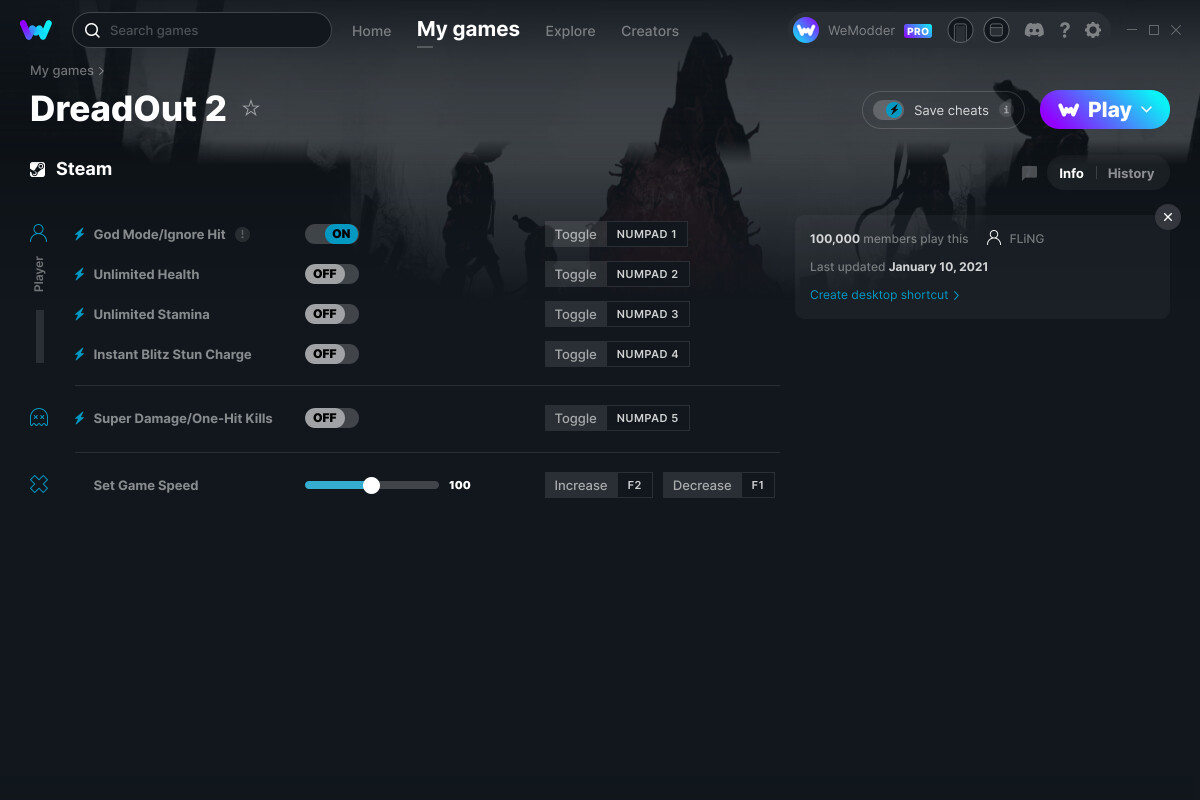The width and height of the screenshot is (1200, 800).
Task: Click NUMPAD 3 hotkey for Unlimited Stamina
Action: pos(647,314)
